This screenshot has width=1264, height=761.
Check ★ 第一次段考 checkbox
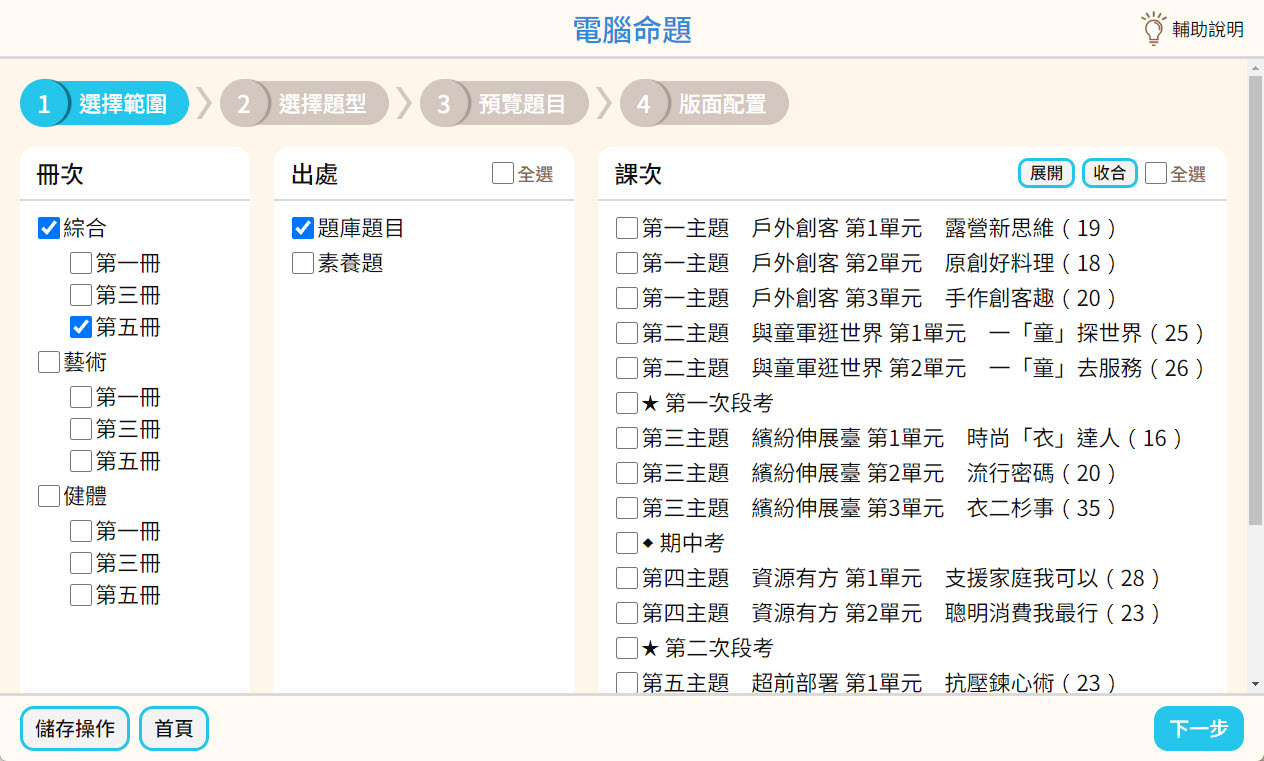pos(627,403)
